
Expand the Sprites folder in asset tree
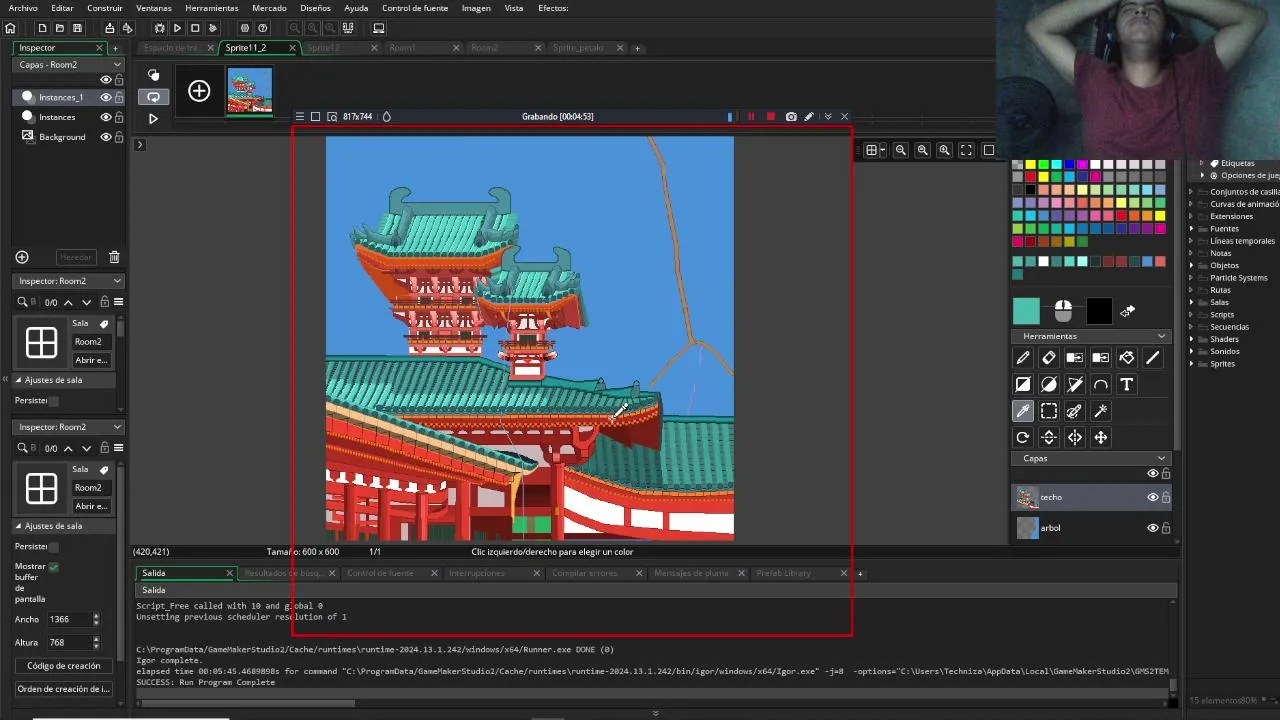pyautogui.click(x=1192, y=364)
